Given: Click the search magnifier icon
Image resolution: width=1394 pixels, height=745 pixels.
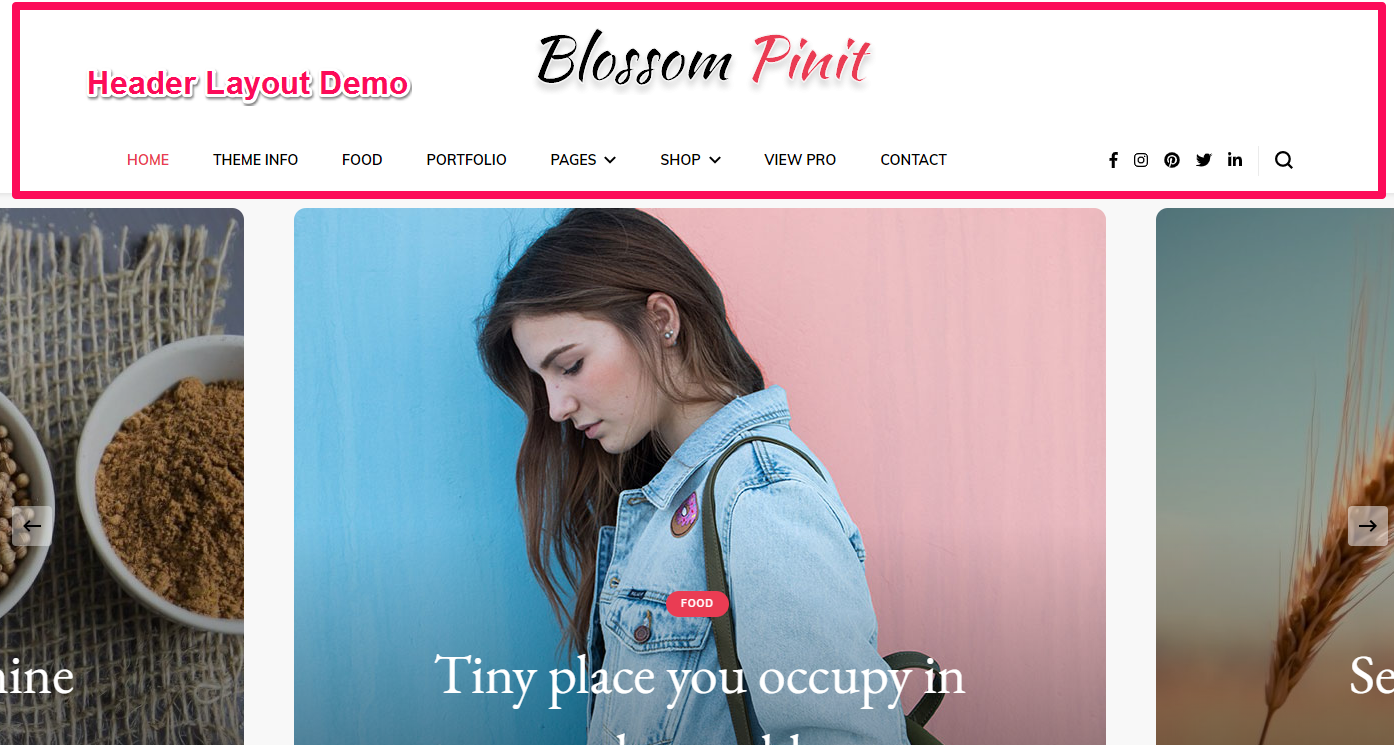Looking at the screenshot, I should (x=1284, y=160).
